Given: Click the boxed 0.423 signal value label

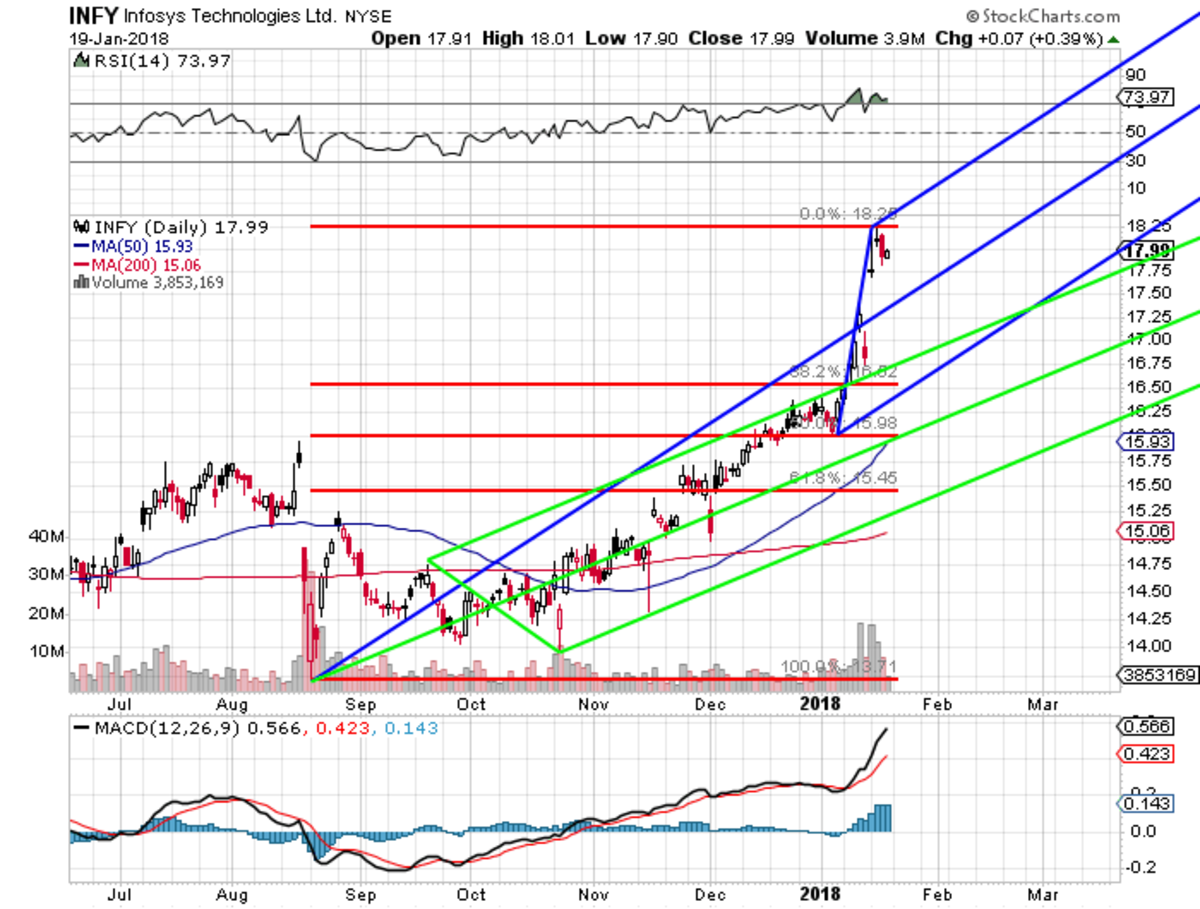Looking at the screenshot, I should pos(1145,755).
